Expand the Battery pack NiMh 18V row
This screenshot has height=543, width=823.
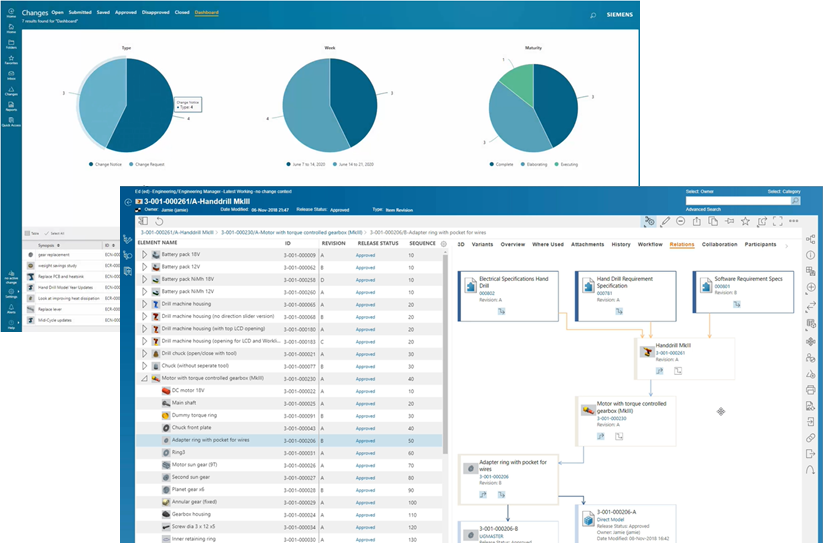click(x=144, y=280)
